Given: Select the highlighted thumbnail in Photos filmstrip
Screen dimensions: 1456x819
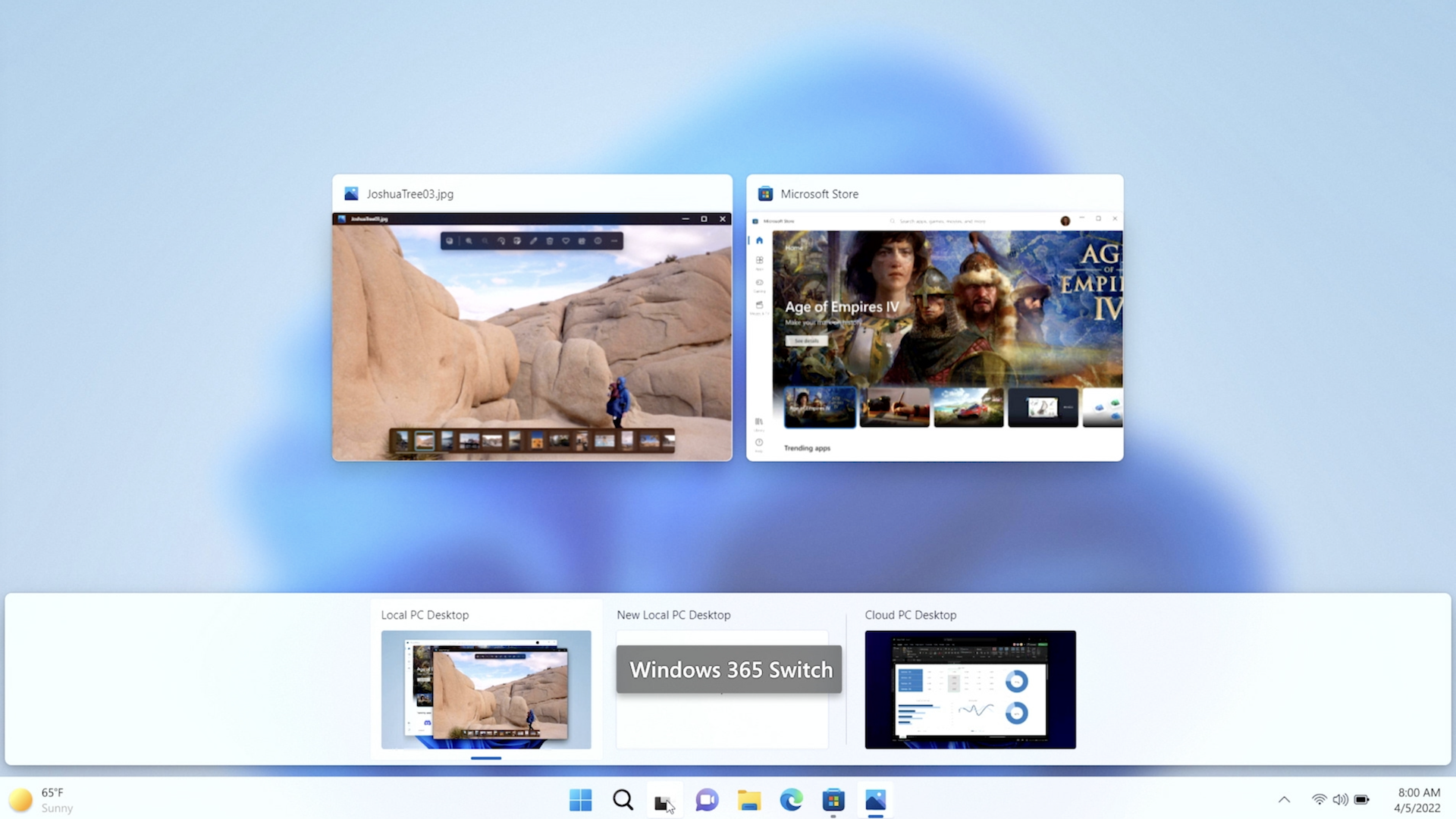Looking at the screenshot, I should tap(425, 441).
